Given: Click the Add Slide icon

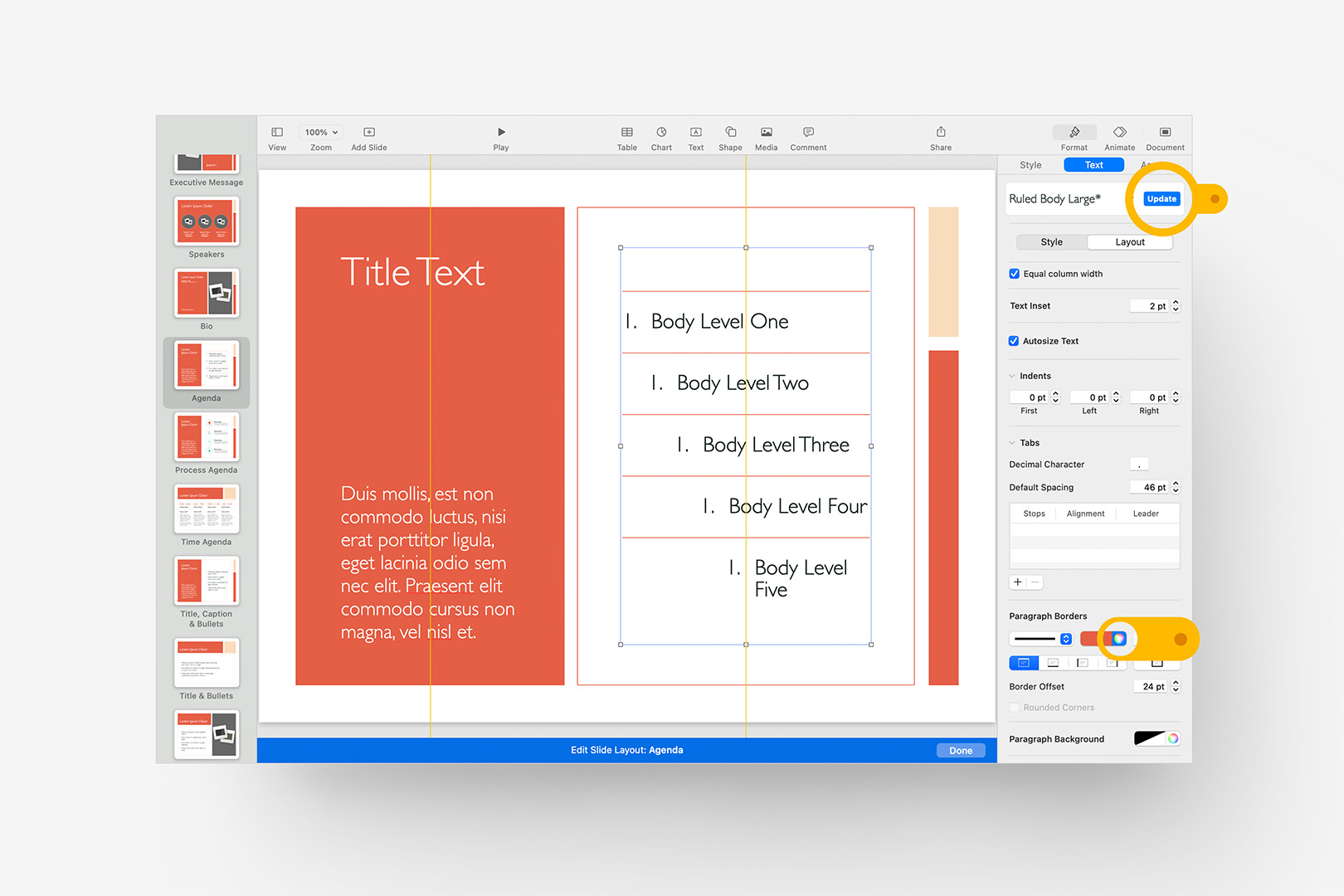Looking at the screenshot, I should [x=369, y=133].
